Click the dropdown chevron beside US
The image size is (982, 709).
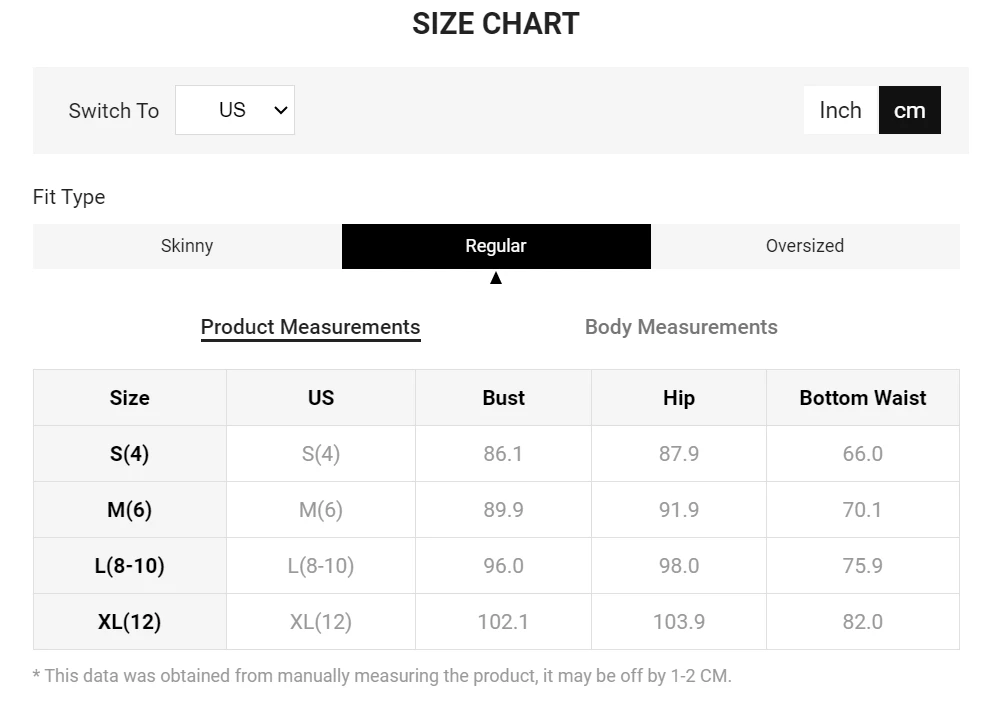click(281, 110)
